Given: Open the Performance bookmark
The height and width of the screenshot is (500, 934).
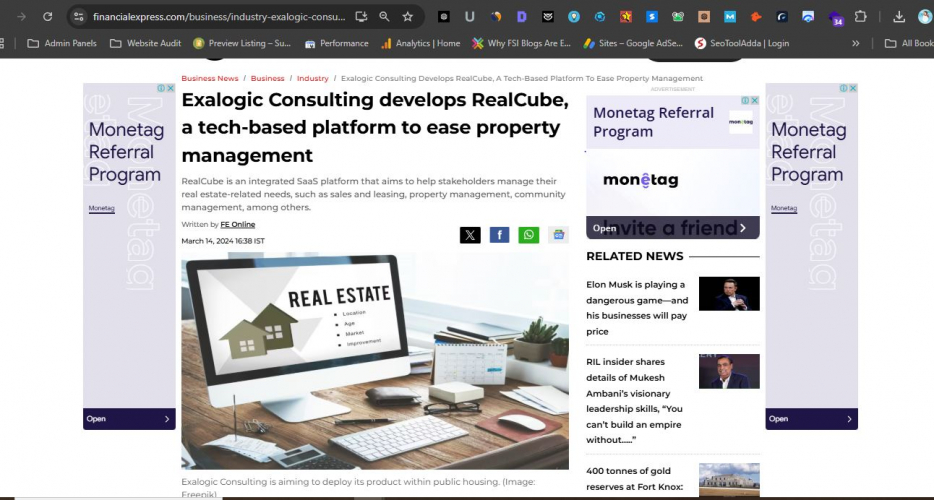Looking at the screenshot, I should (x=337, y=43).
